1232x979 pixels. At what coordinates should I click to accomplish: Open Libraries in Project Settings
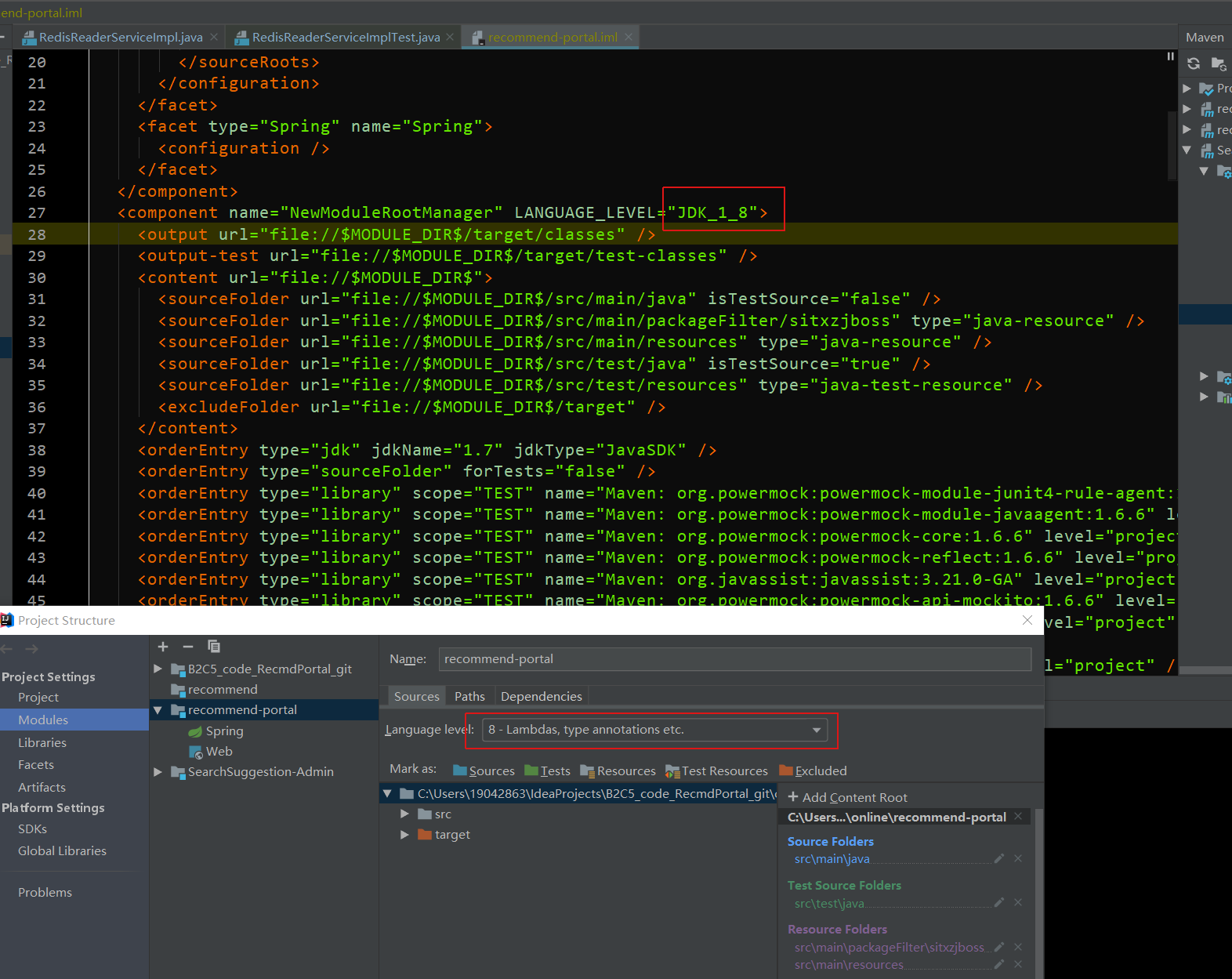(42, 742)
